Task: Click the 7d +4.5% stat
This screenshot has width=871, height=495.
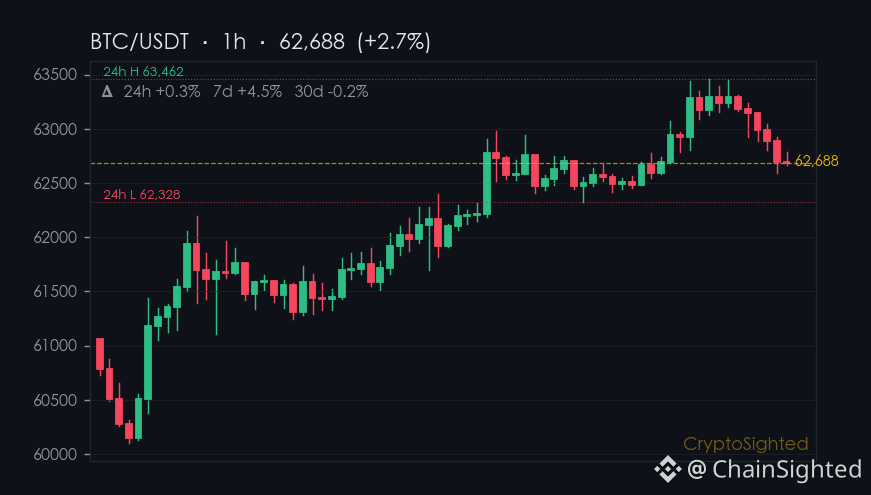Action: point(247,92)
